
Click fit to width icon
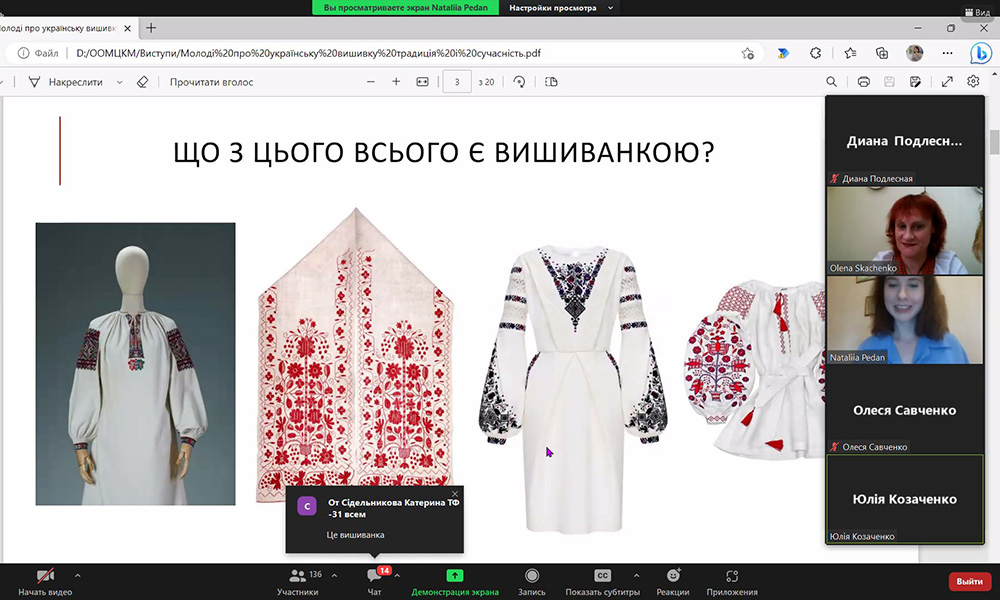tap(422, 82)
